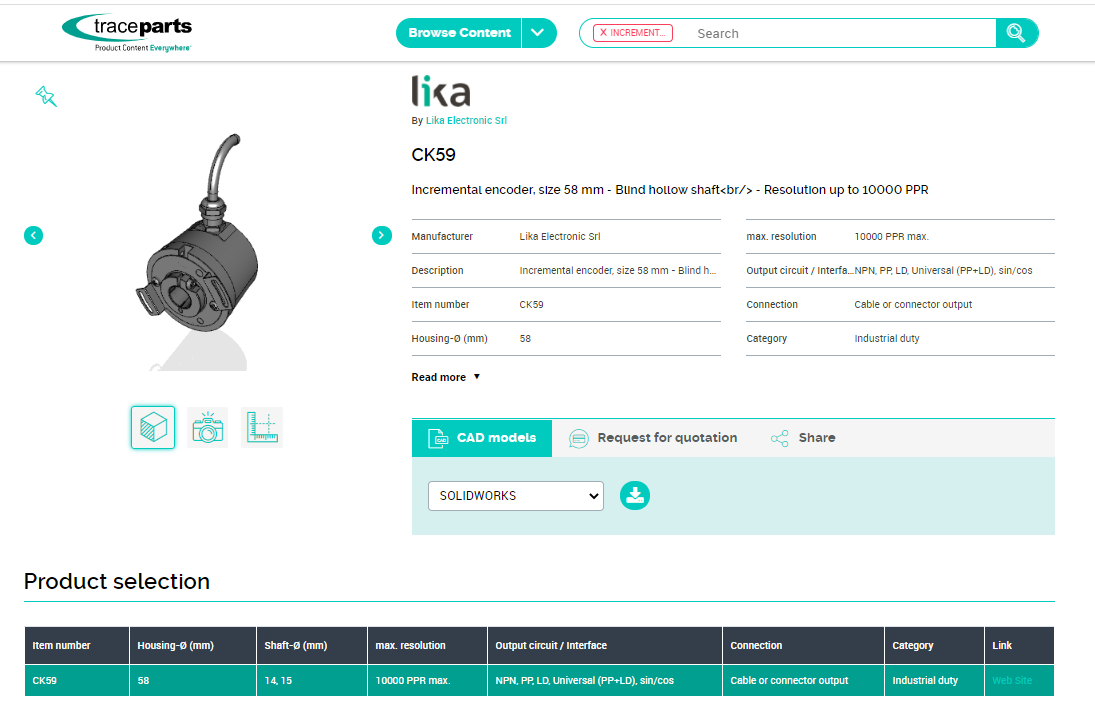Remove the INCREMENT... search filter tag
Image resolution: width=1095 pixels, height=723 pixels.
point(603,33)
